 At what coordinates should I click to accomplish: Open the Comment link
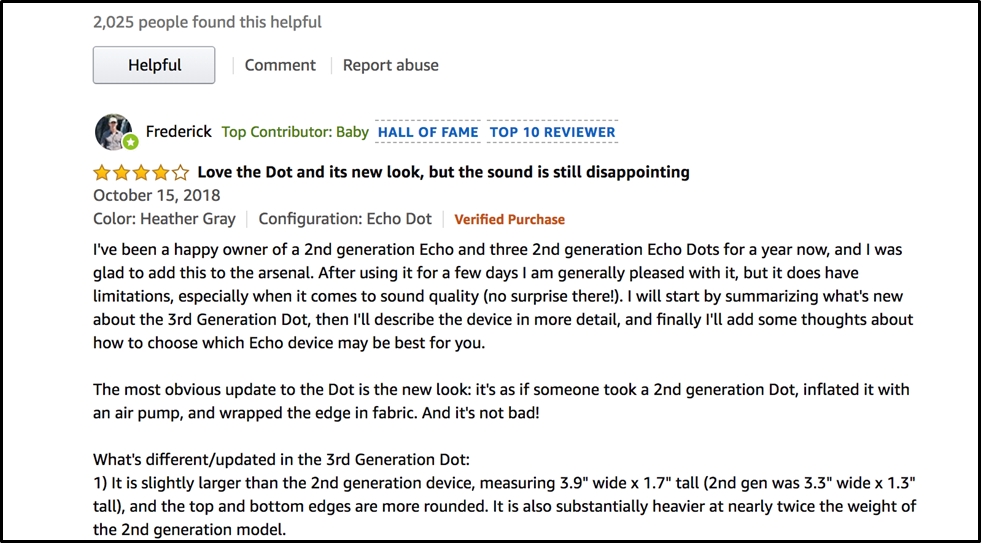(x=280, y=65)
